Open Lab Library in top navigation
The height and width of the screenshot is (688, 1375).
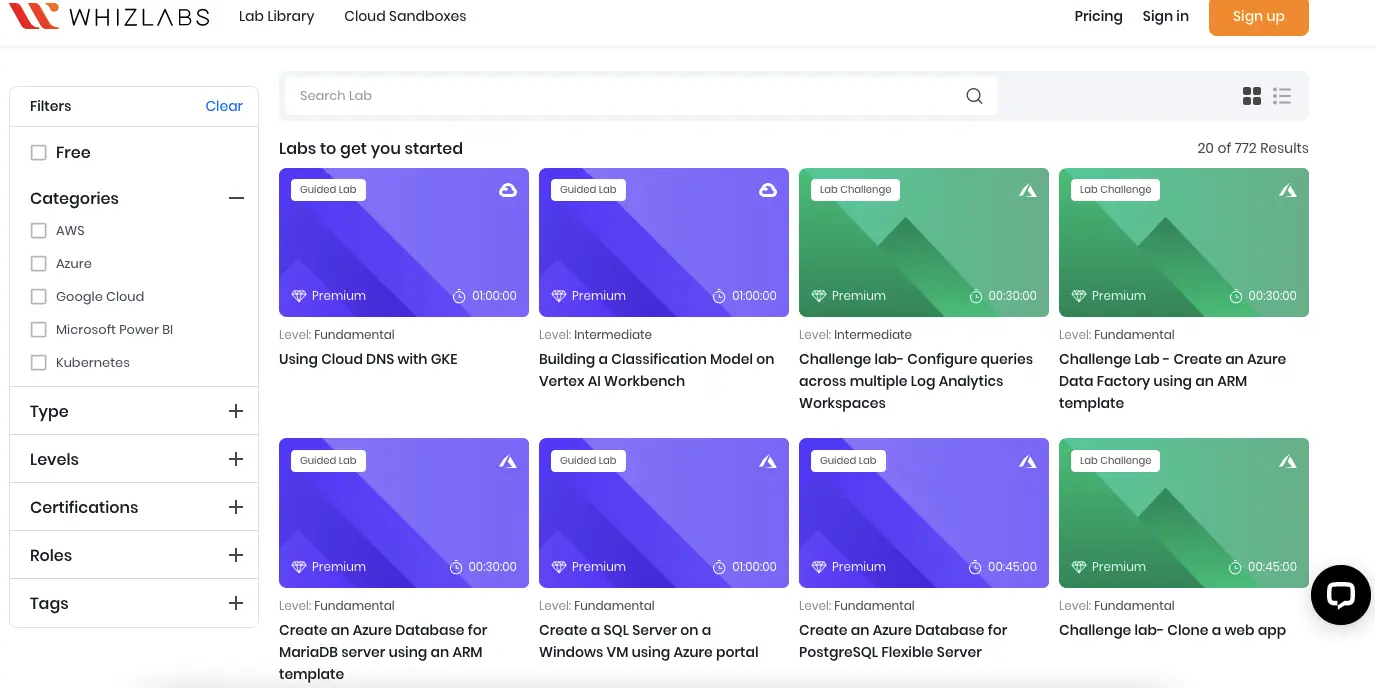click(x=276, y=16)
